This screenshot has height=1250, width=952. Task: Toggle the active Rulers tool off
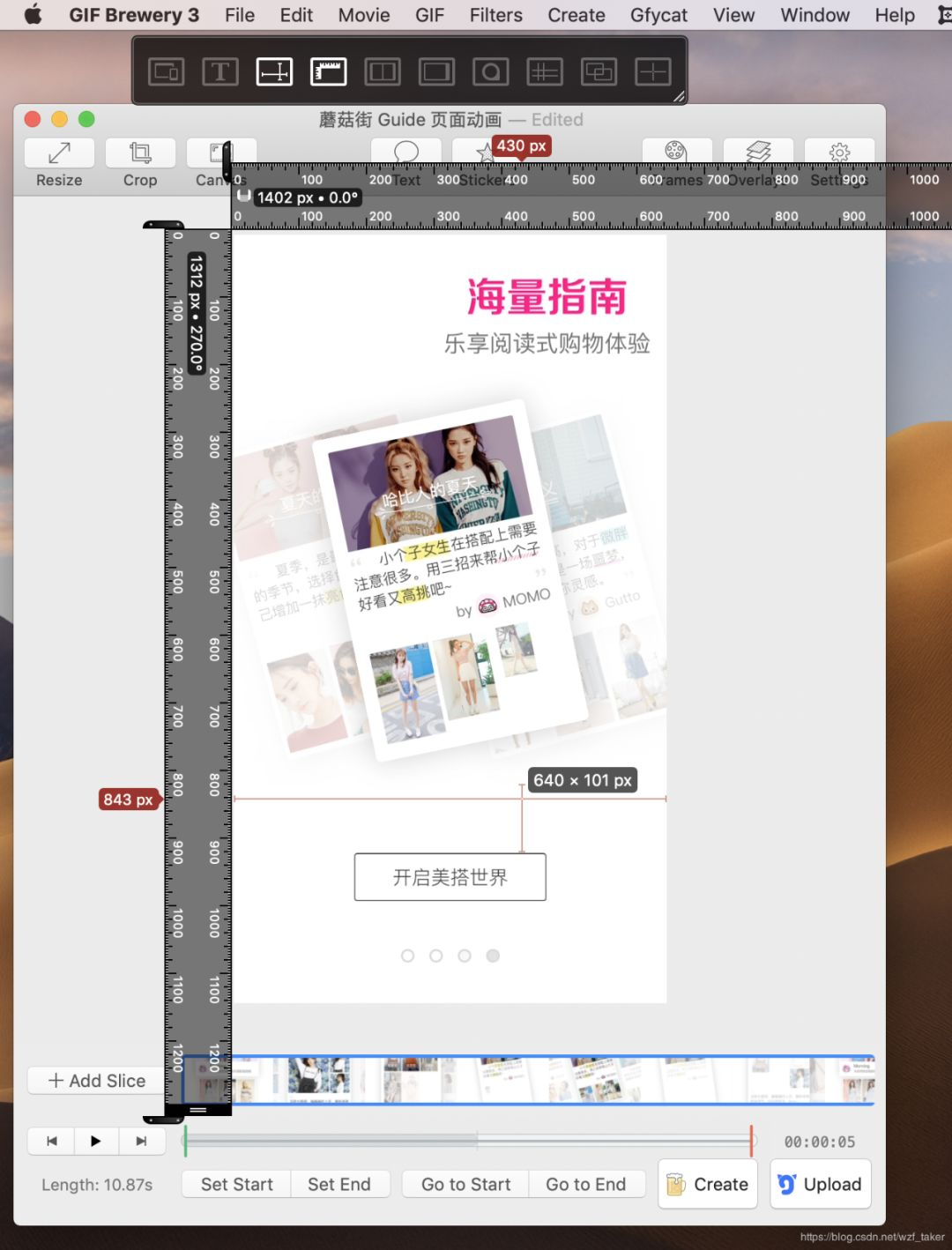point(328,71)
